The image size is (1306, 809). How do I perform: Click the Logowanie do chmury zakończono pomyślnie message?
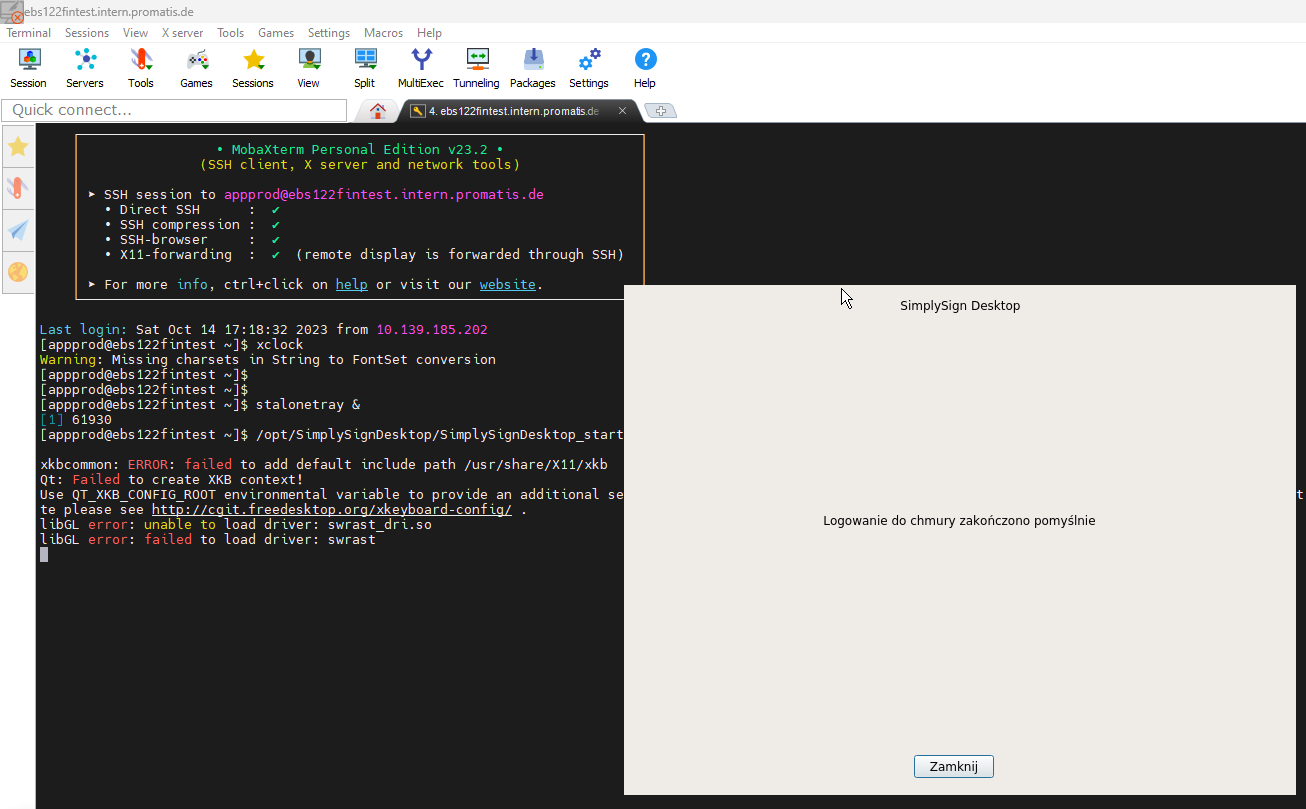pos(959,521)
